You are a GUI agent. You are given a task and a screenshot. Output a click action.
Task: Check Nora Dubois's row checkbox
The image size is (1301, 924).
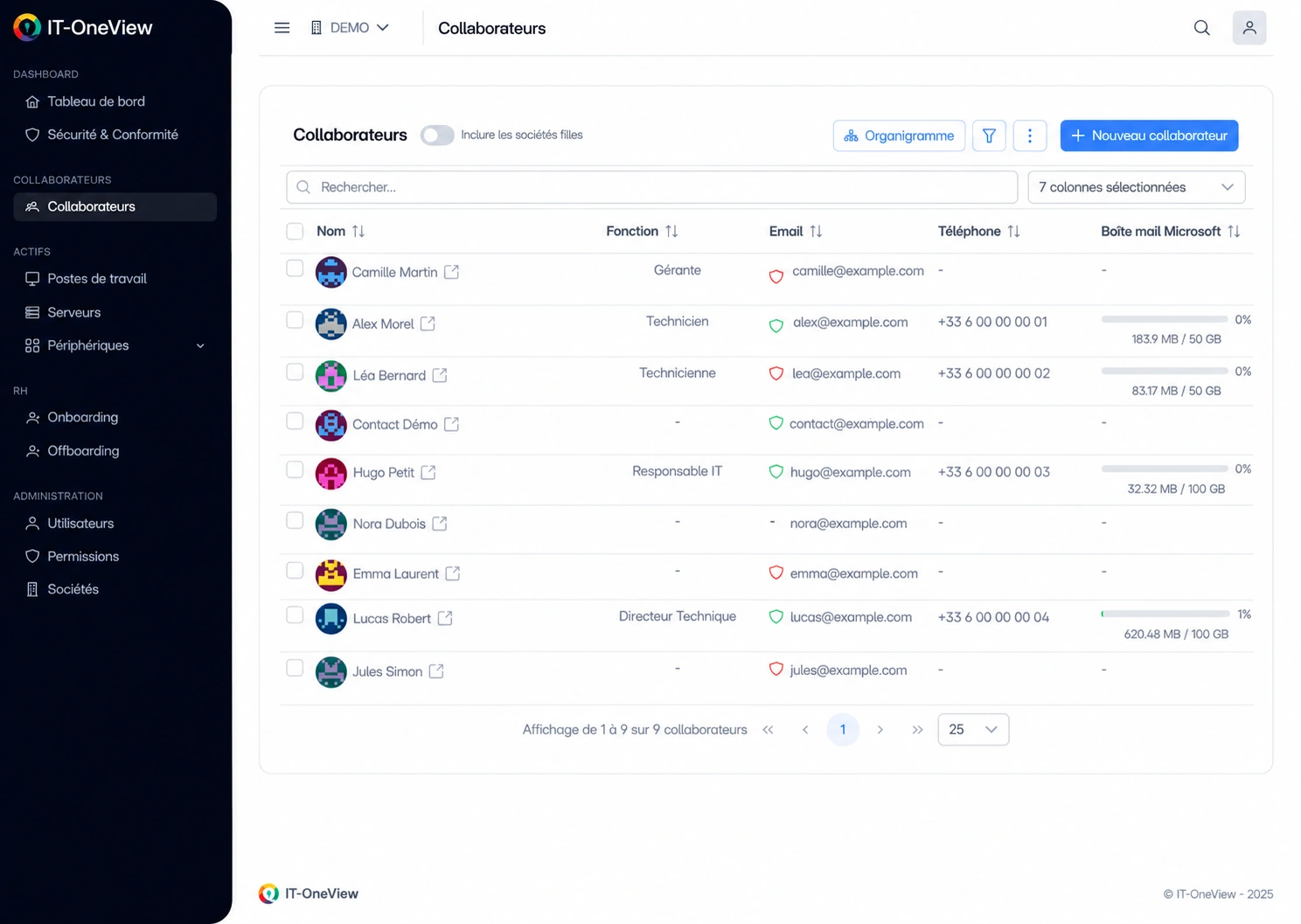295,520
